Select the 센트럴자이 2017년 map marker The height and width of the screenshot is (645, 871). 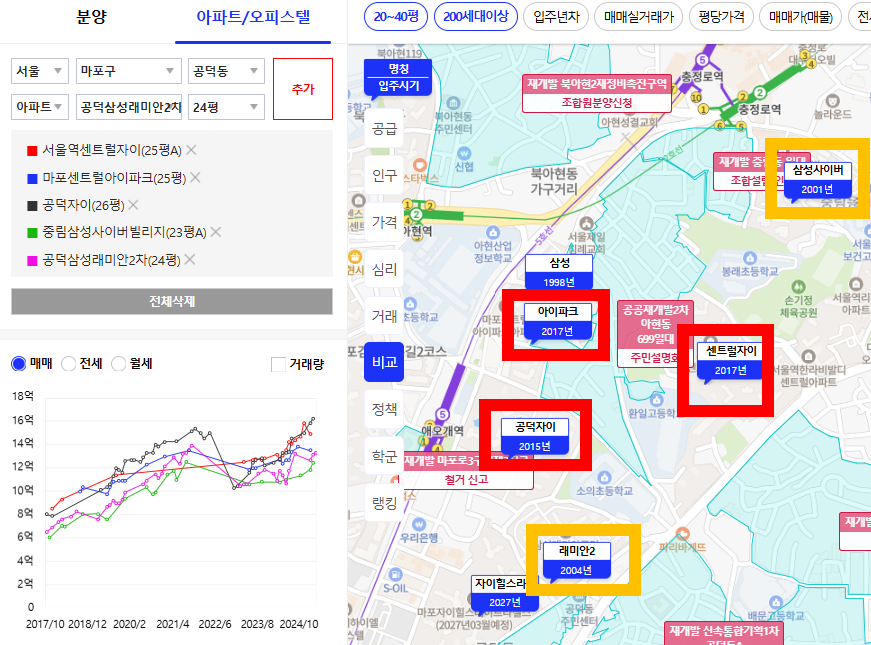coord(730,361)
